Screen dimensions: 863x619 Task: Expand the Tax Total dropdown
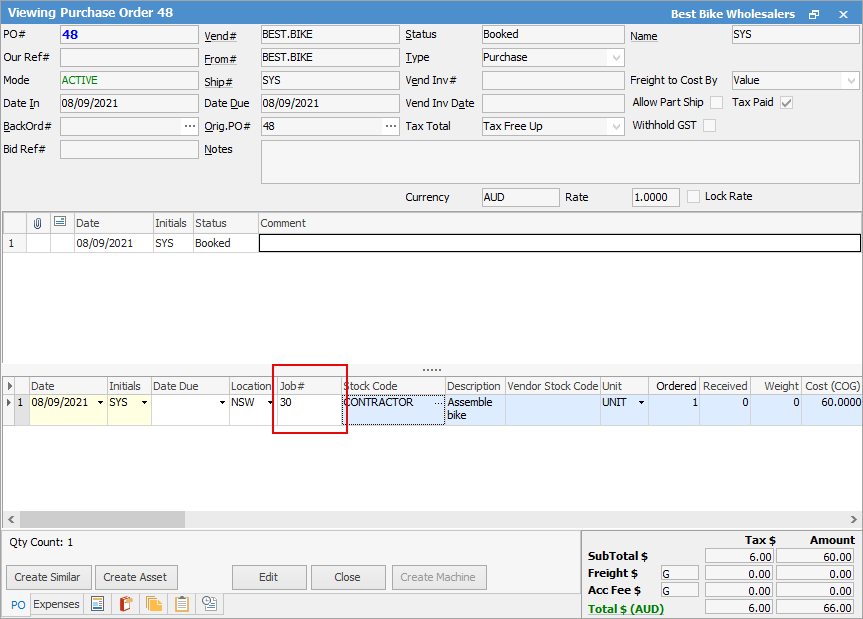click(x=616, y=127)
